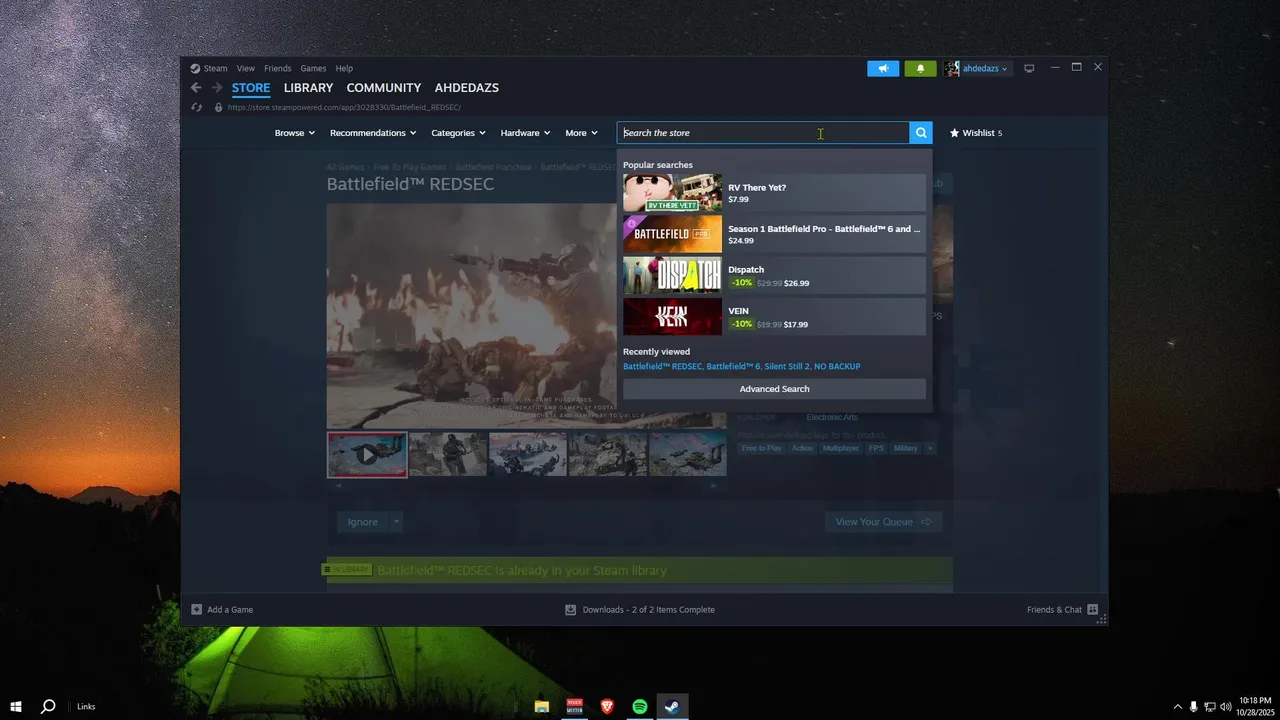Open the AHDEDAZS profile tab

(466, 88)
